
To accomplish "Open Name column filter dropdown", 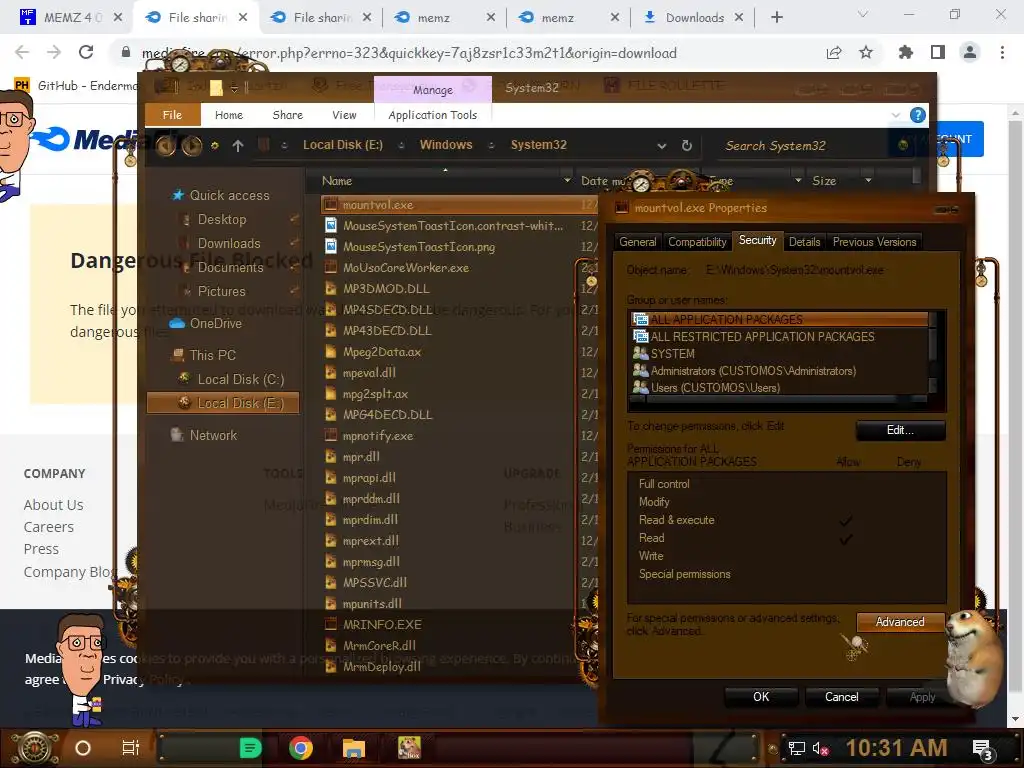I will [x=567, y=180].
